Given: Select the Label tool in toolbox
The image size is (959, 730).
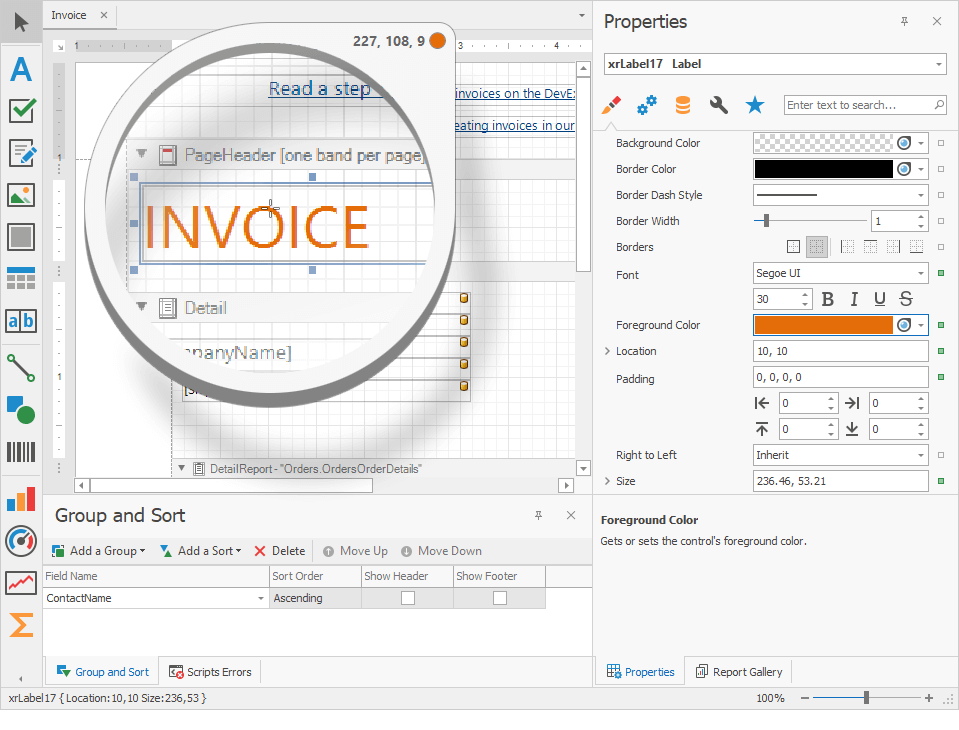Looking at the screenshot, I should 21,69.
